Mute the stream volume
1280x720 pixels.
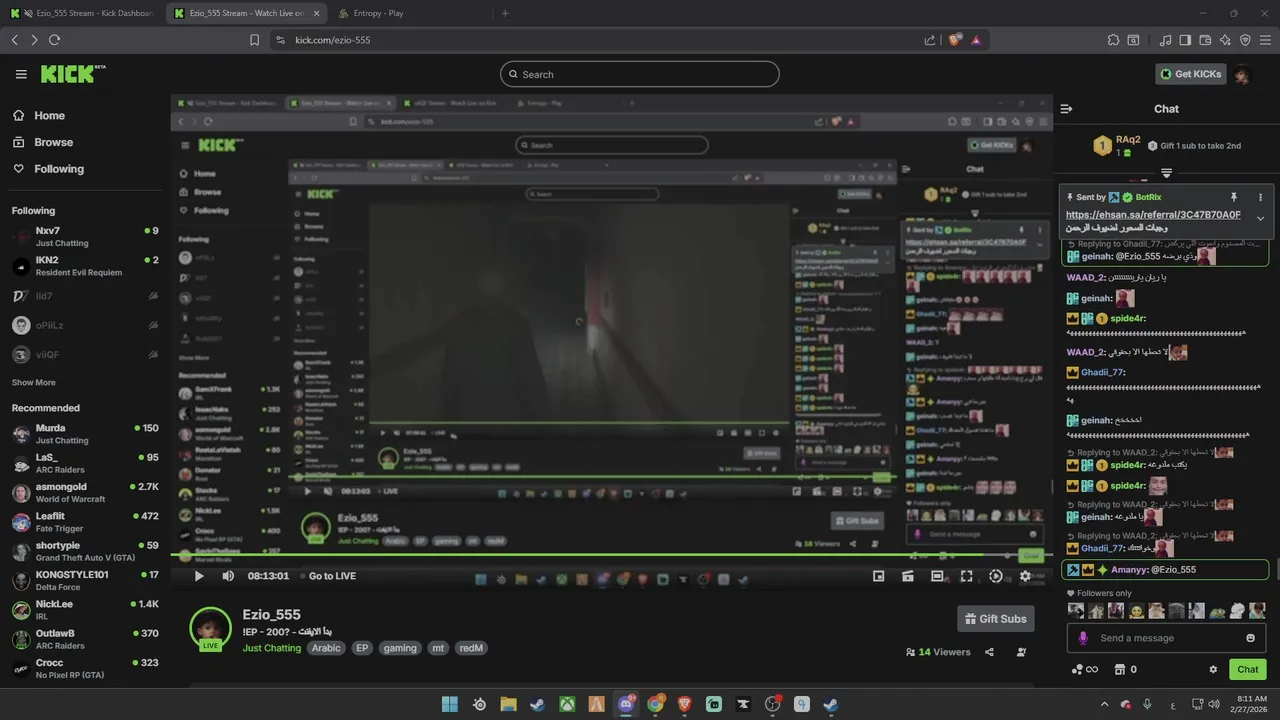tap(228, 576)
